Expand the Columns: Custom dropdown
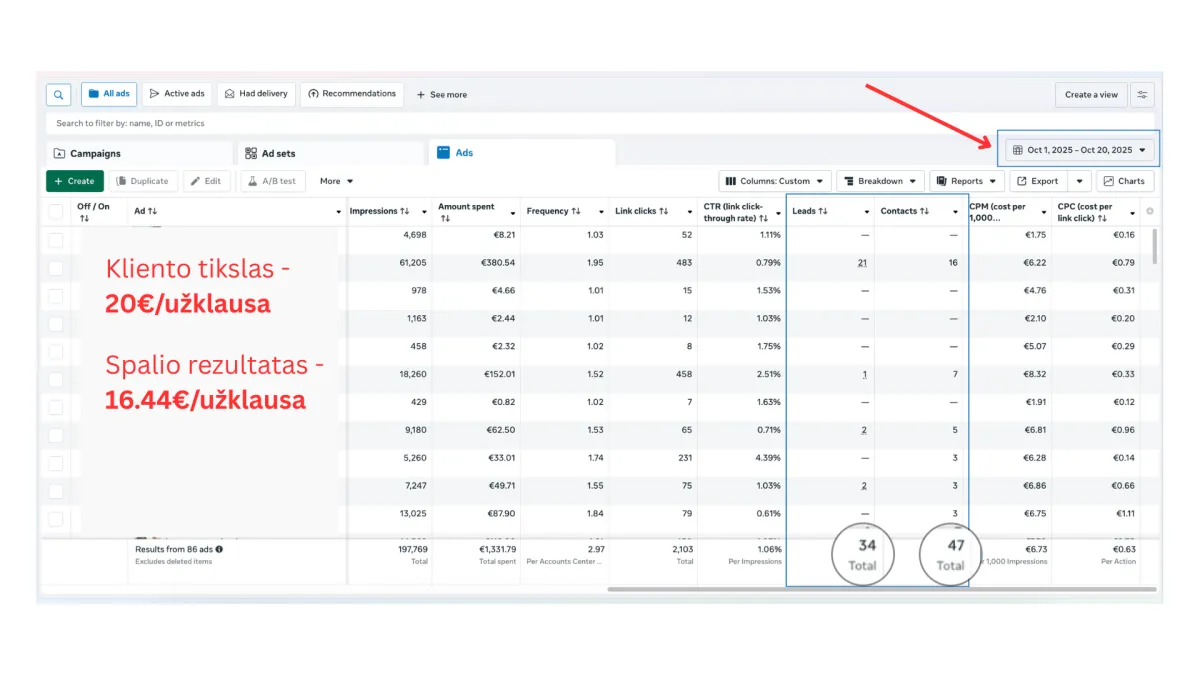Screen dimensions: 1200x675 click(x=775, y=181)
